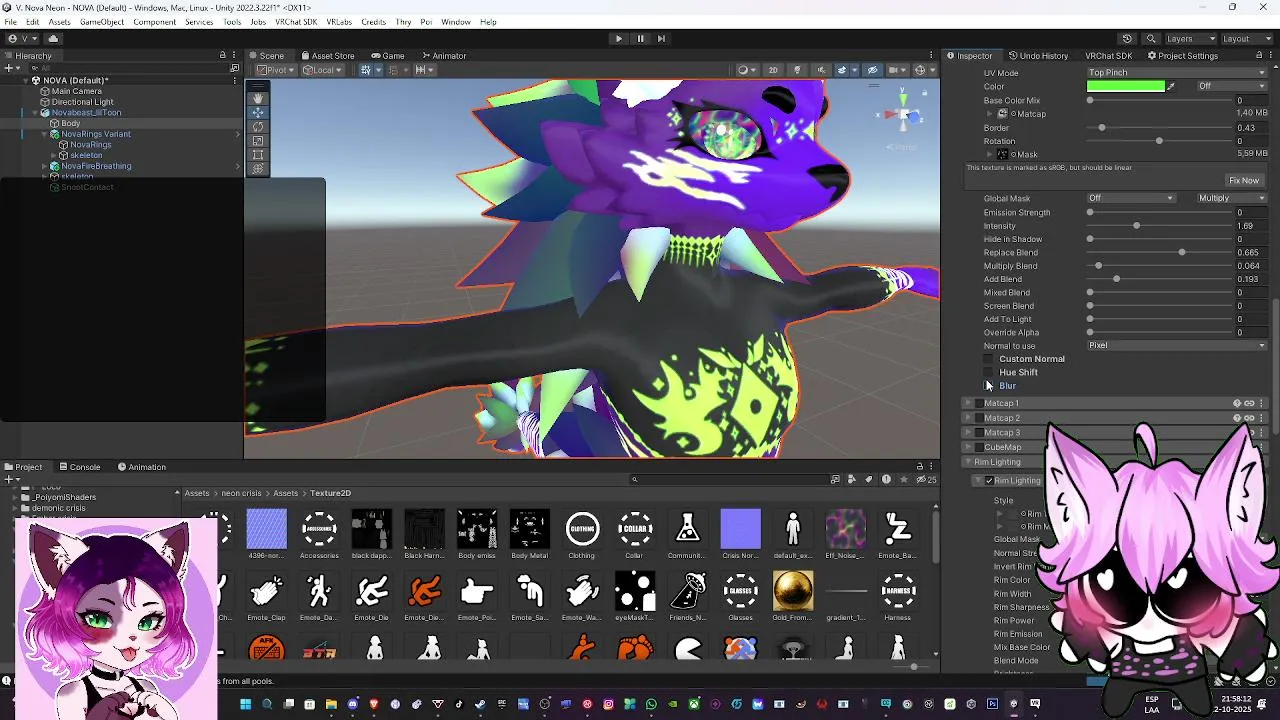
Task: Open the Normal to use dropdown
Action: click(x=1177, y=346)
